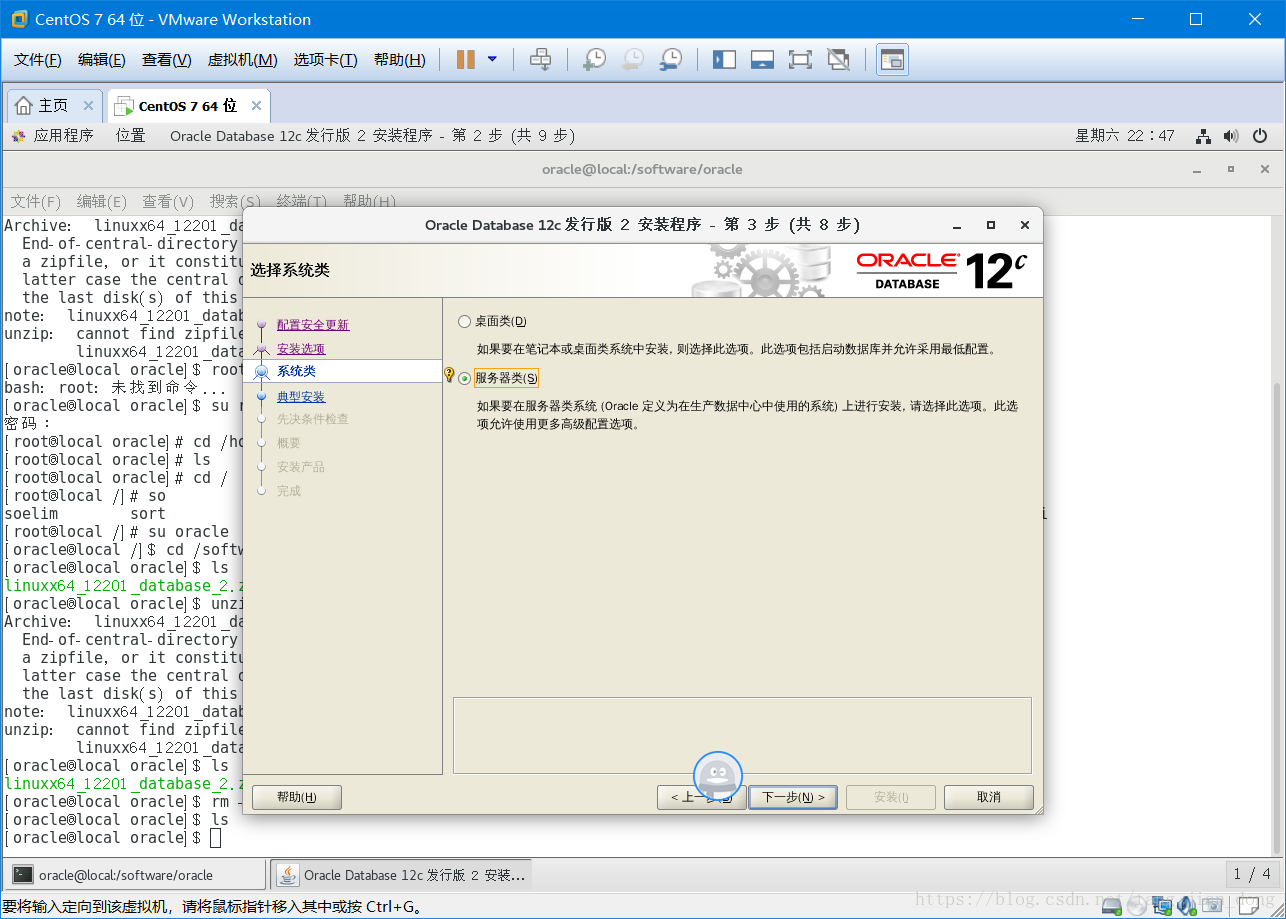
Task: Go to the 典型安装 step
Action: (301, 397)
